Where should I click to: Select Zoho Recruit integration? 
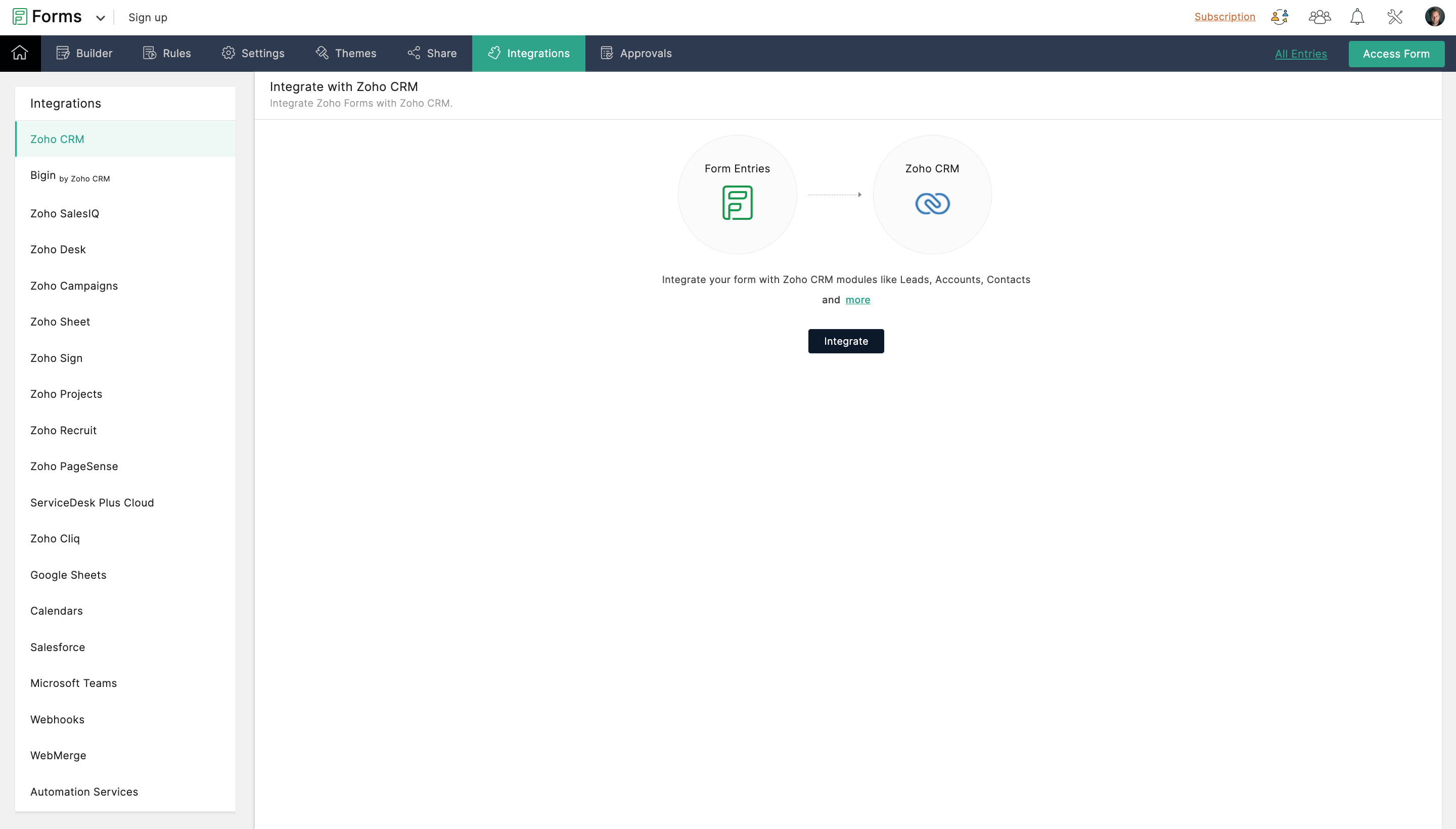(125, 431)
